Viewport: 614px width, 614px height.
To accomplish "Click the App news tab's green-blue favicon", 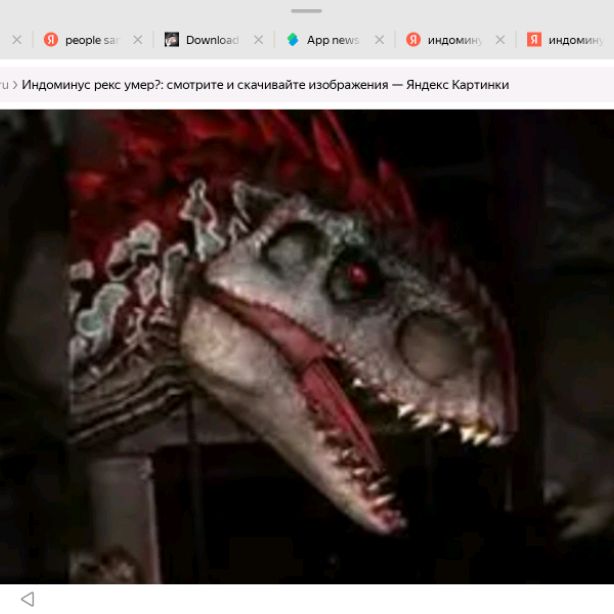I will point(293,40).
